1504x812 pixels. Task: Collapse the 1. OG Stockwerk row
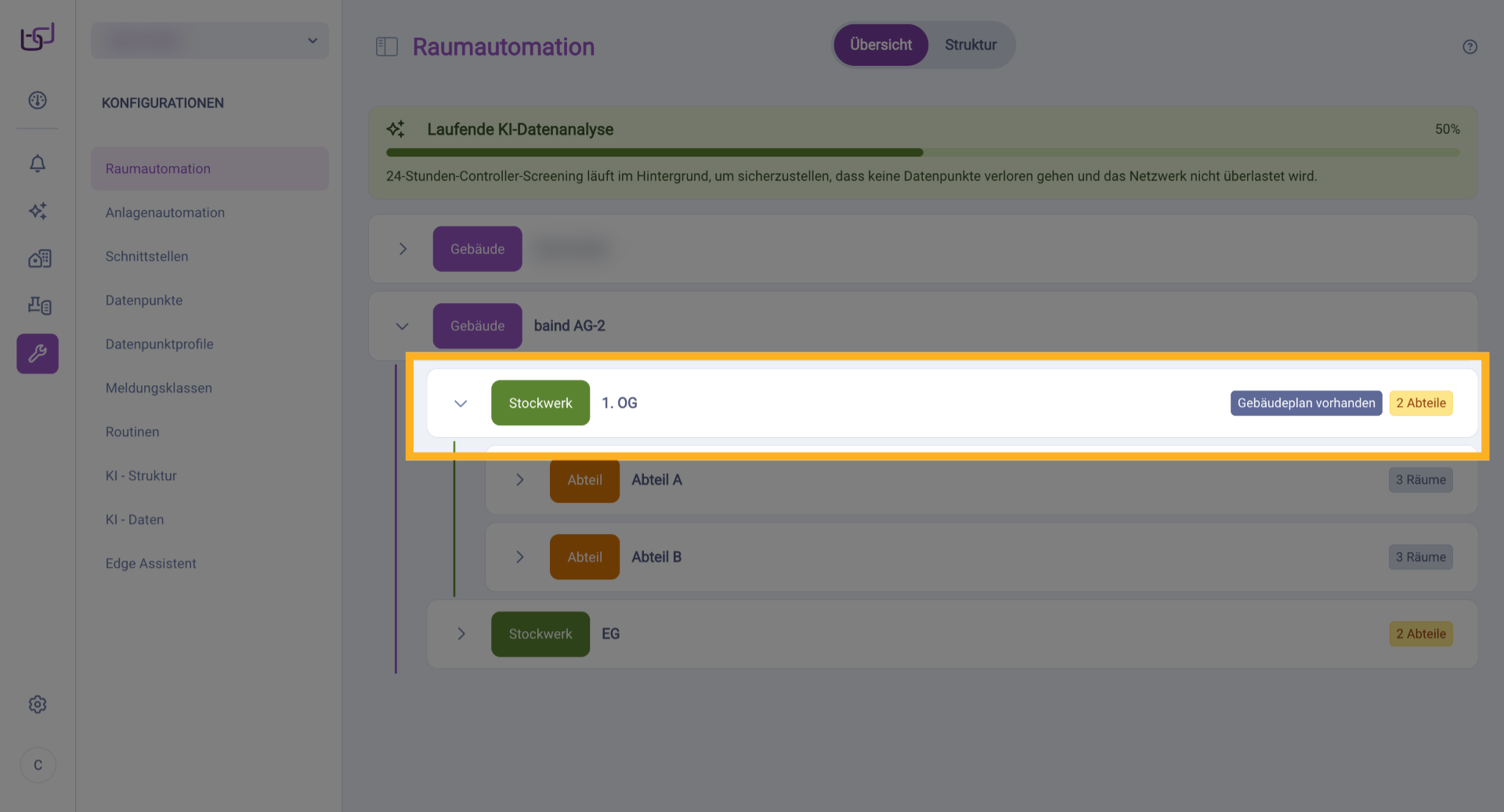coord(461,403)
